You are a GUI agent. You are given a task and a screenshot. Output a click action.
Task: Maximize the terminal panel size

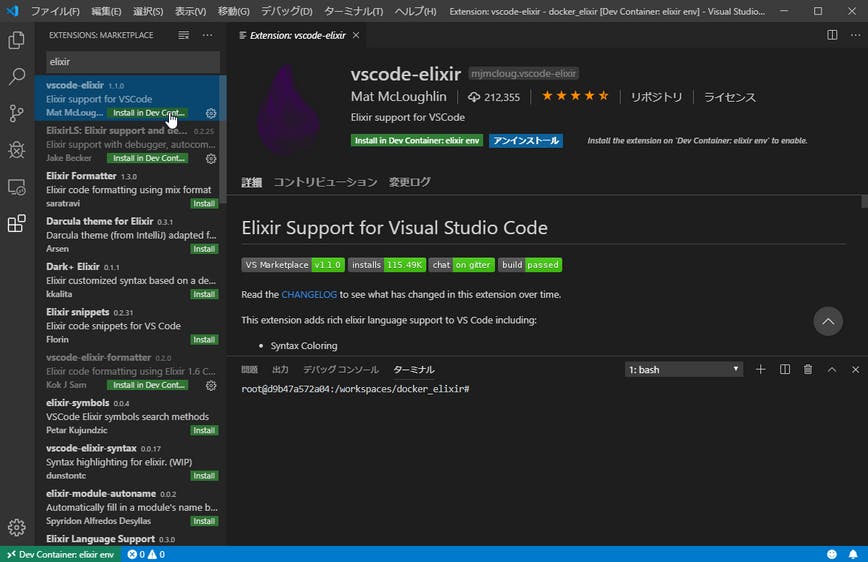click(x=832, y=369)
